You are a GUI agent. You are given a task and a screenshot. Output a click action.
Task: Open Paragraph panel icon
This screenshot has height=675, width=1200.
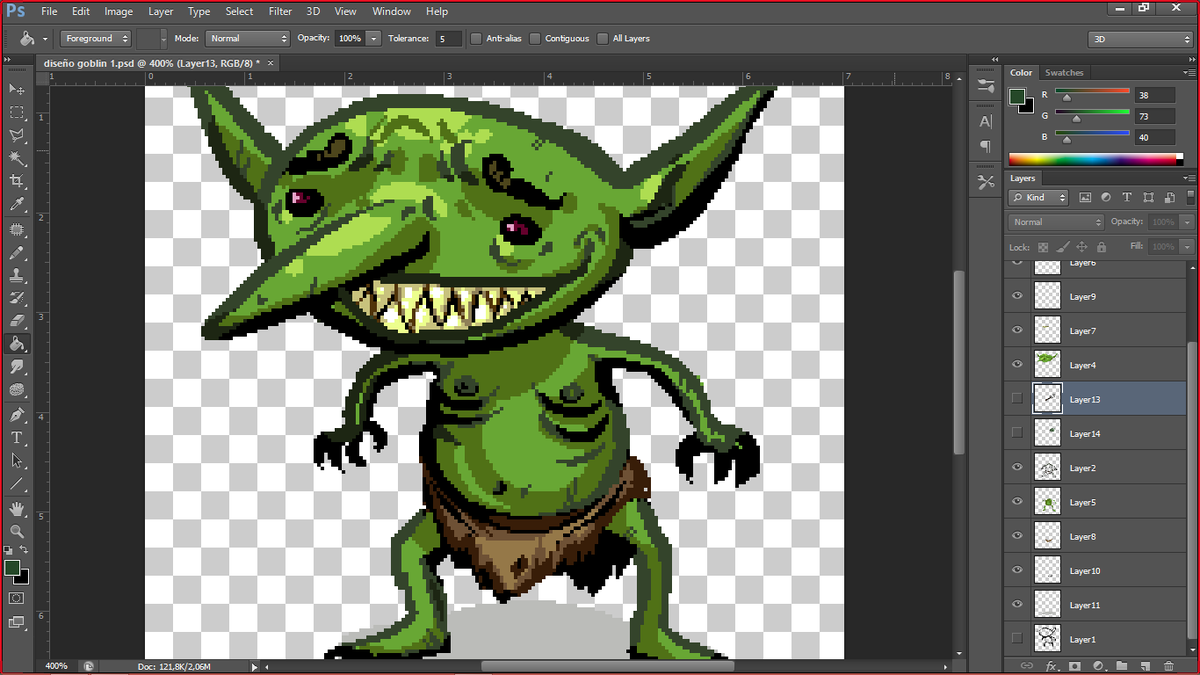[x=986, y=147]
